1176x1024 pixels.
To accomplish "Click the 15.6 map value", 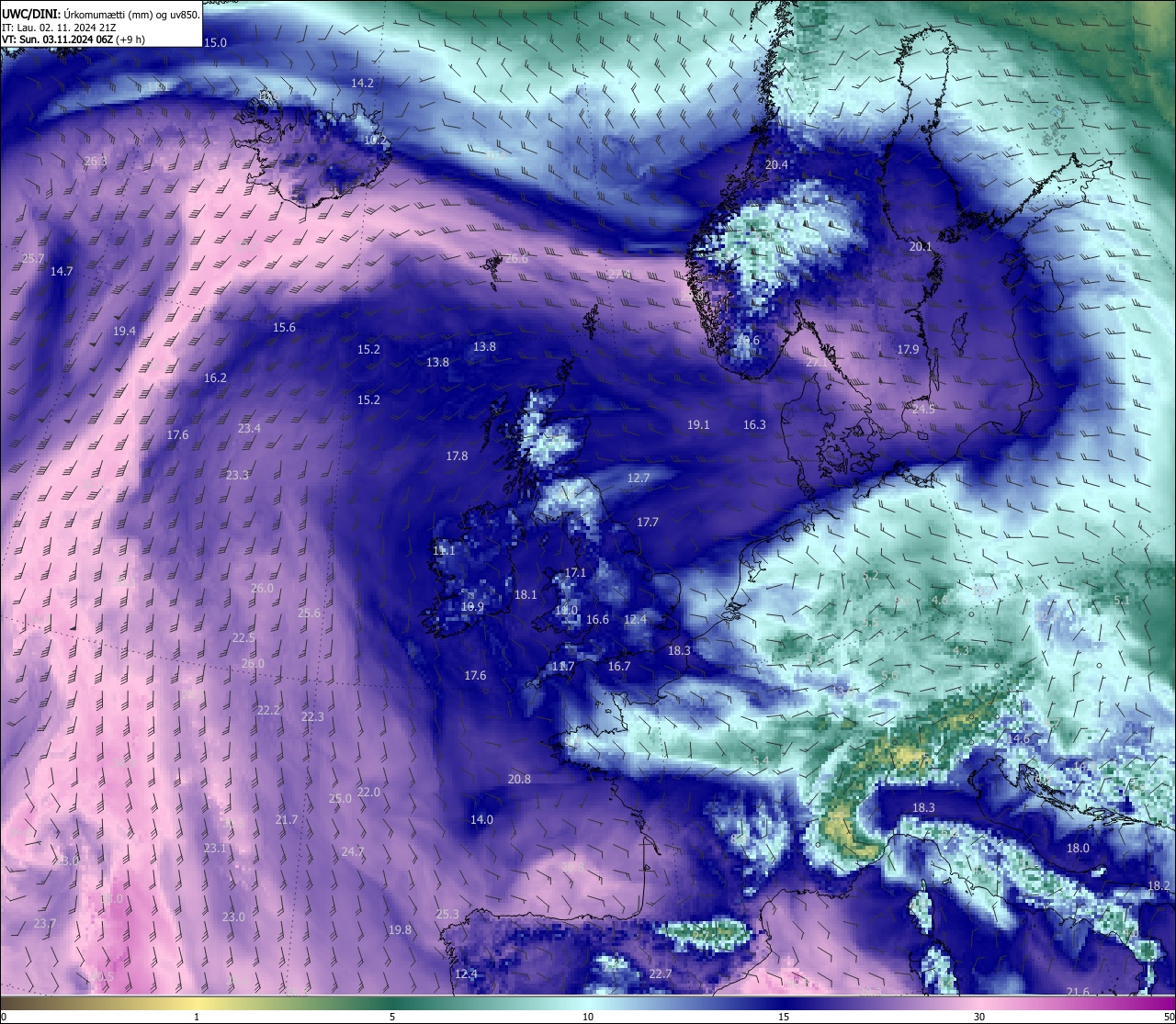I will point(284,327).
